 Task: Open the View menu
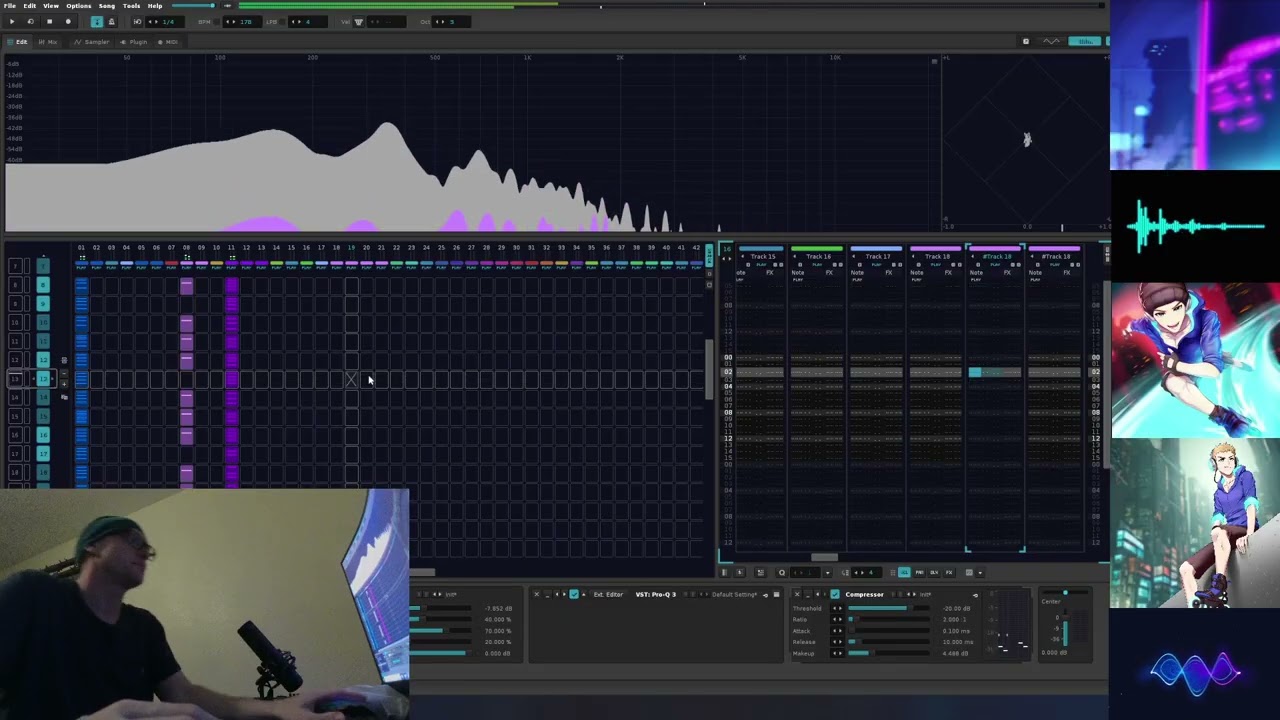[51, 6]
